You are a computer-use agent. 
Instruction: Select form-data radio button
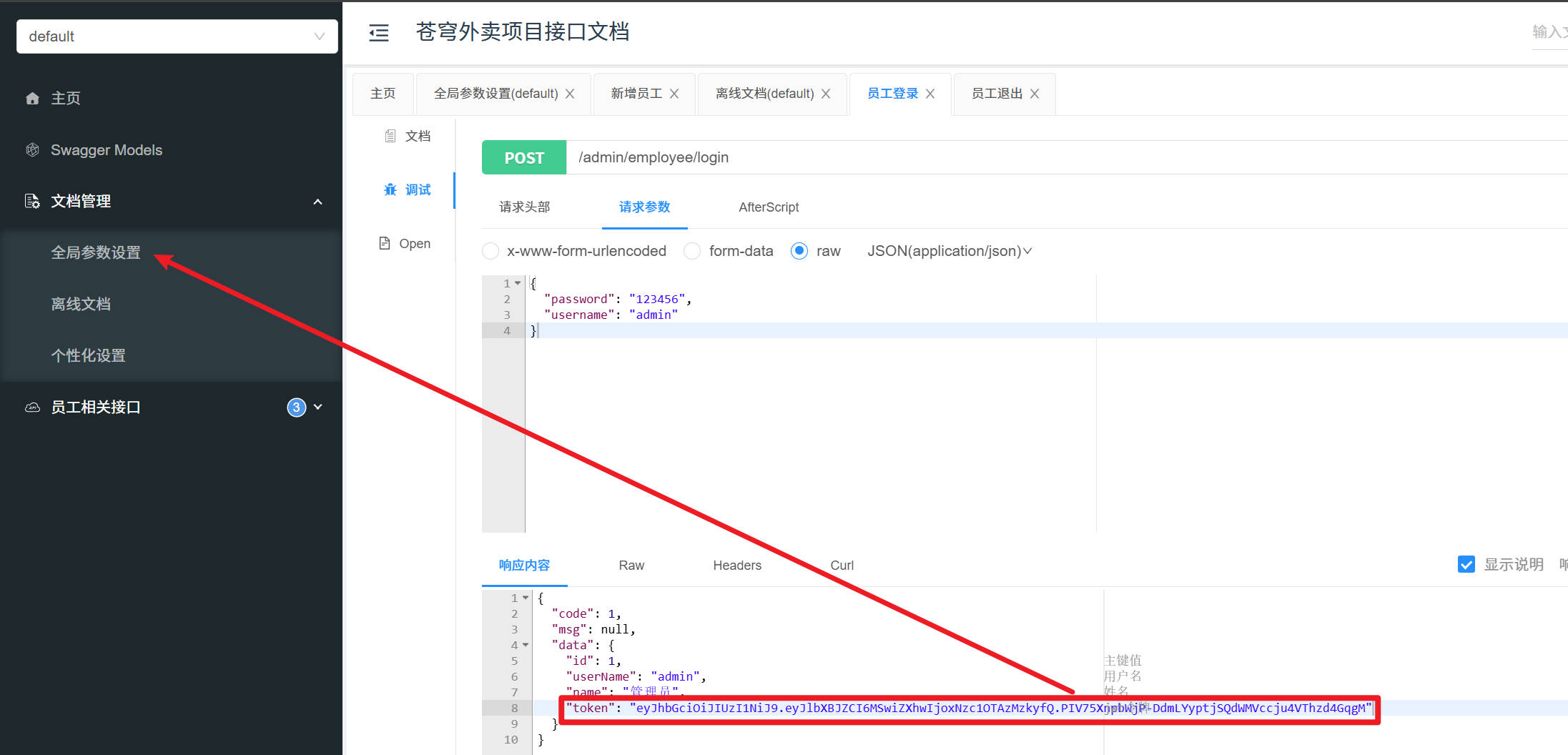692,251
